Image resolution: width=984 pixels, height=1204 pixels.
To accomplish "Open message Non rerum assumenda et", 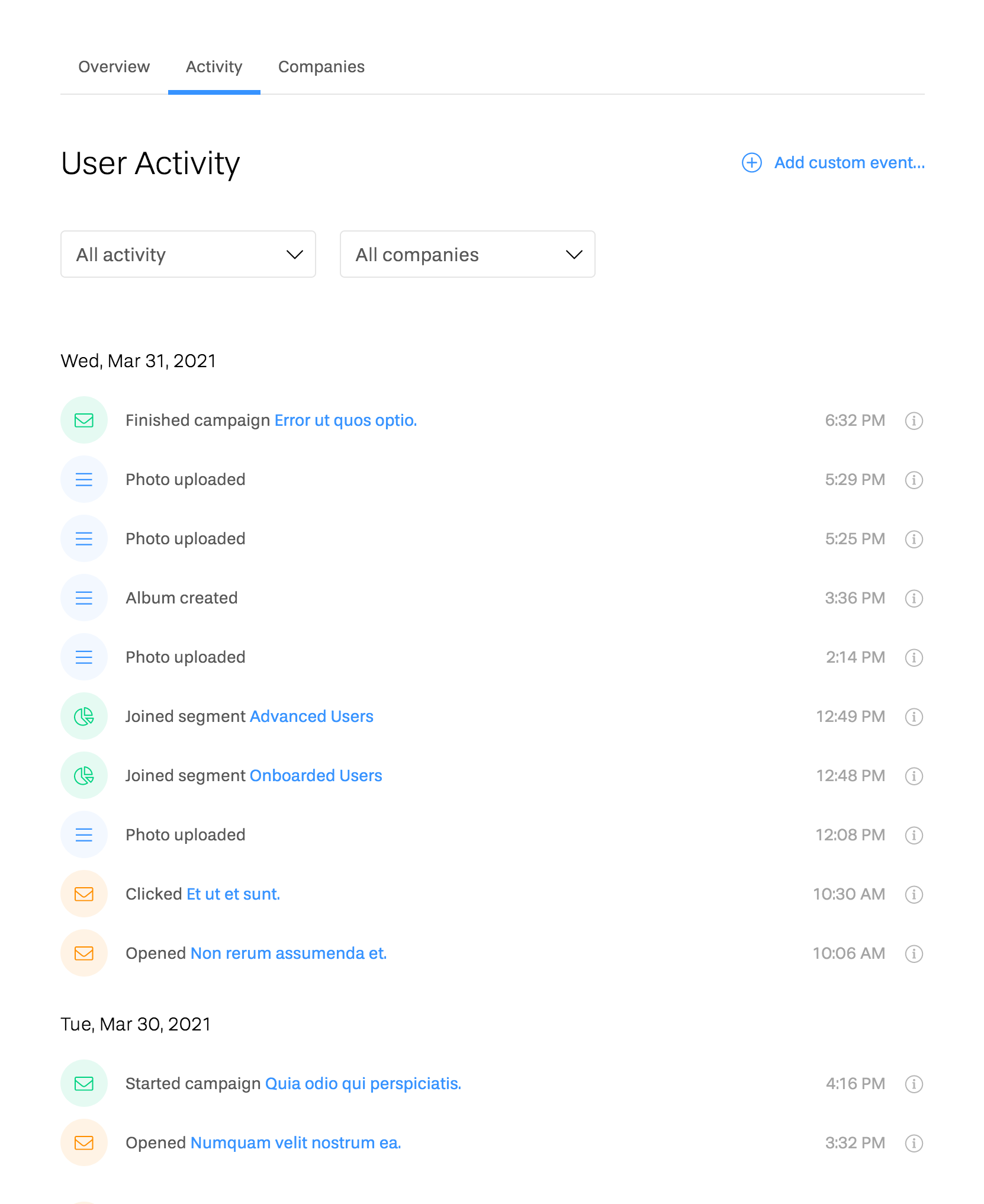I will (288, 953).
